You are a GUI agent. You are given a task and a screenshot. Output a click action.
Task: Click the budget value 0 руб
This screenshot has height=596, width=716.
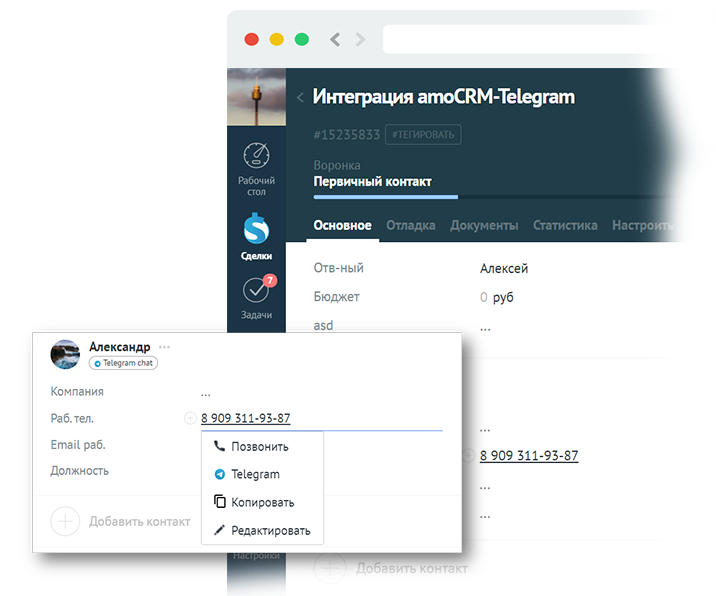[496, 297]
